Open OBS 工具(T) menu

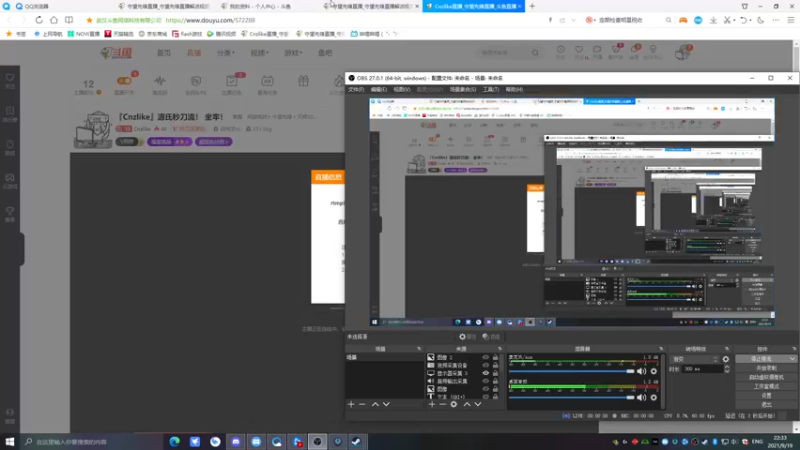[491, 89]
